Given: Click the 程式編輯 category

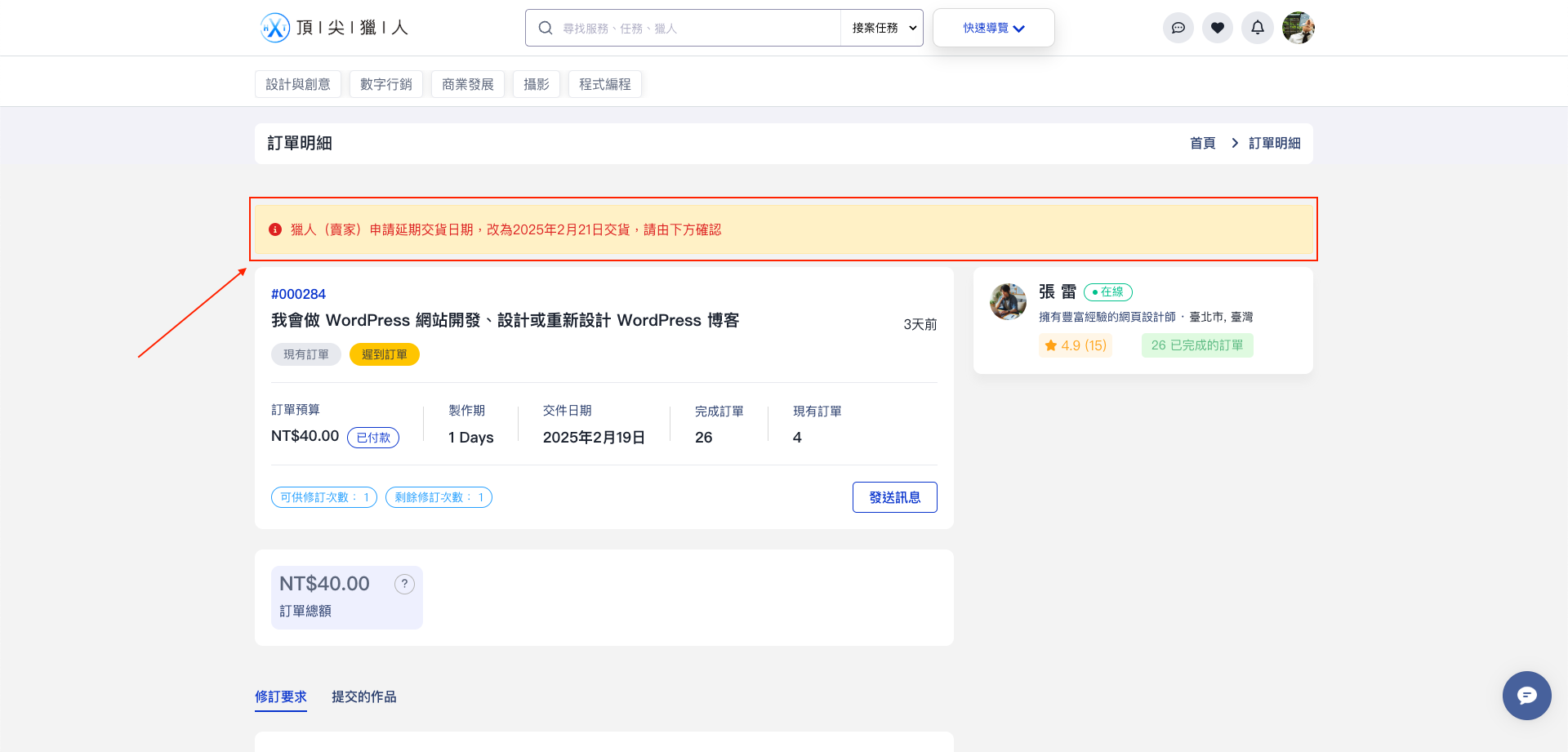Looking at the screenshot, I should (x=604, y=83).
